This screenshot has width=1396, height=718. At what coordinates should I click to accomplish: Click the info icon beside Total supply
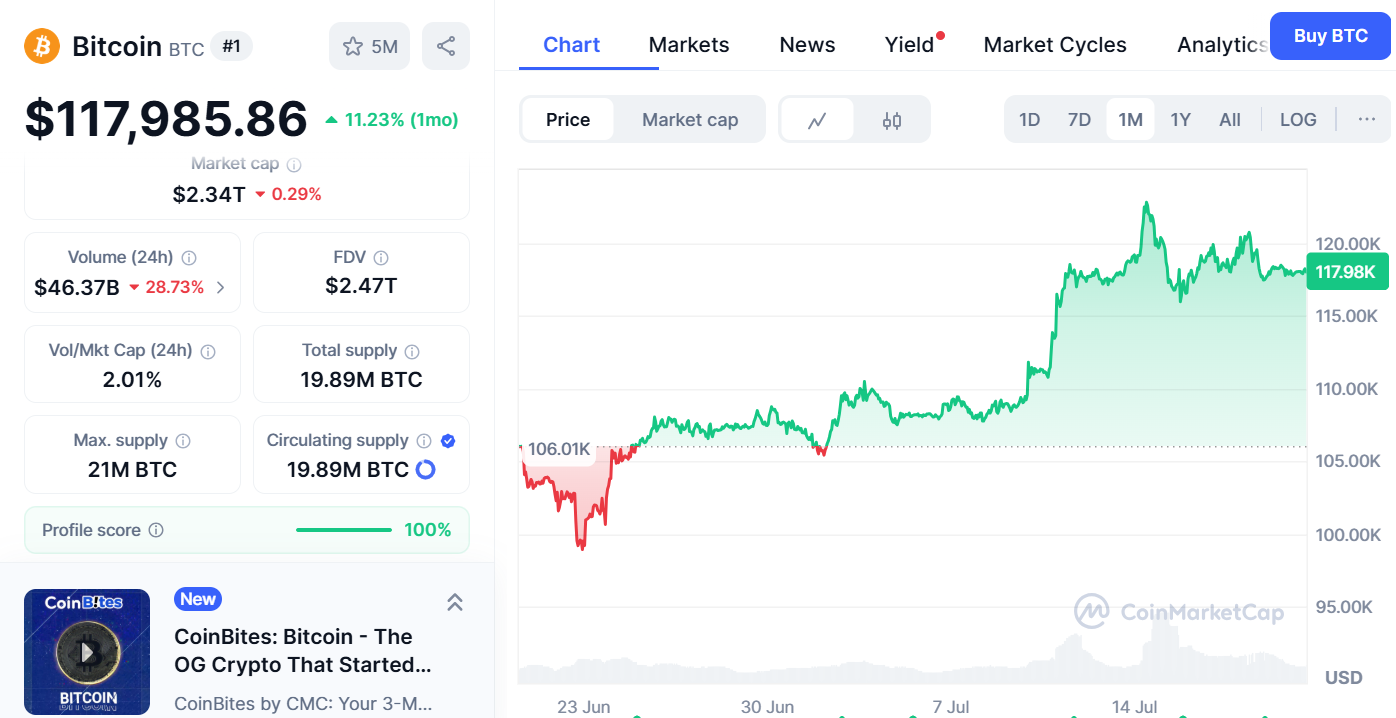(412, 351)
